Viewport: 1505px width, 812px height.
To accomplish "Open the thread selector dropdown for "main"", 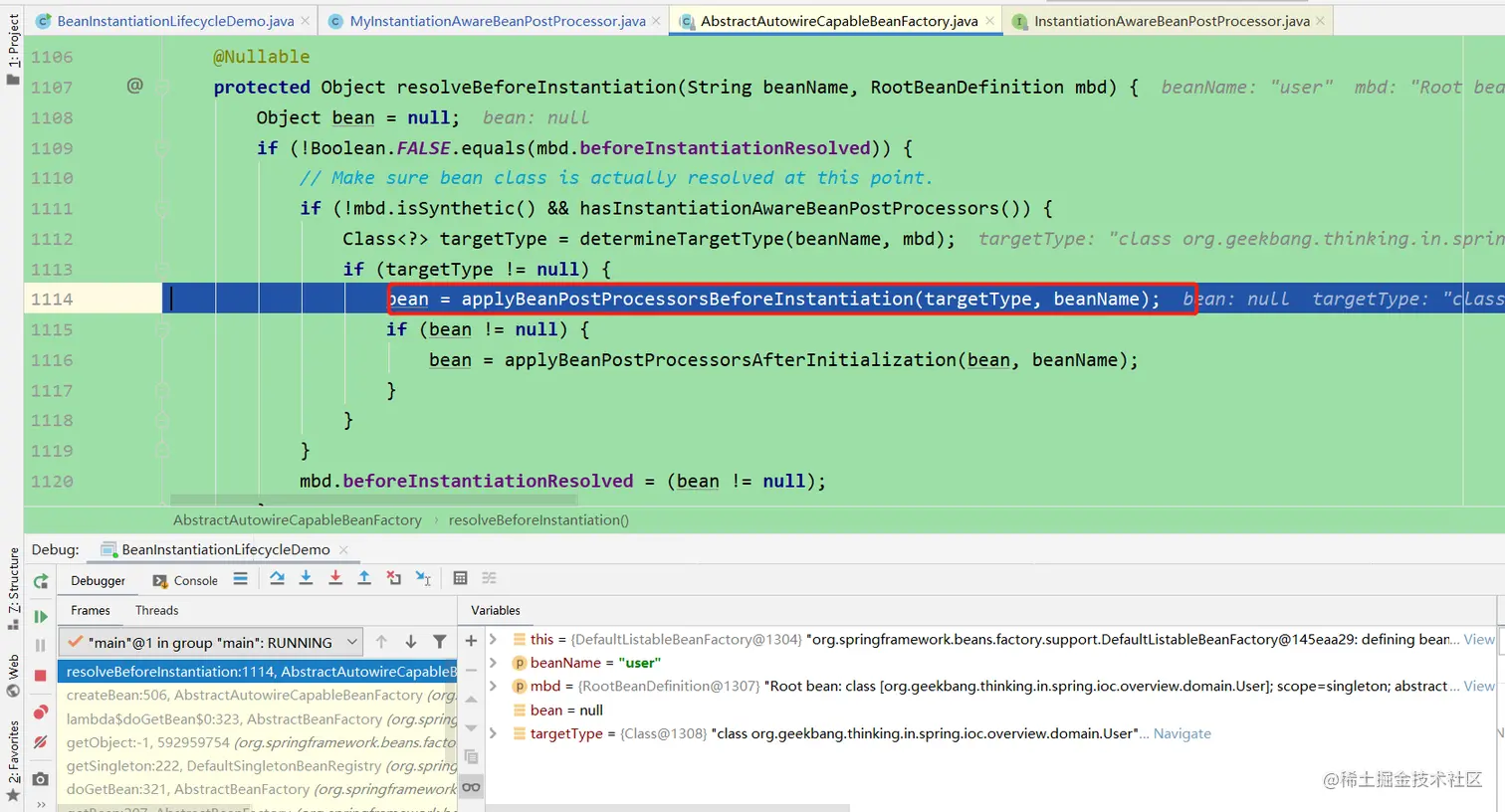I will tap(211, 643).
